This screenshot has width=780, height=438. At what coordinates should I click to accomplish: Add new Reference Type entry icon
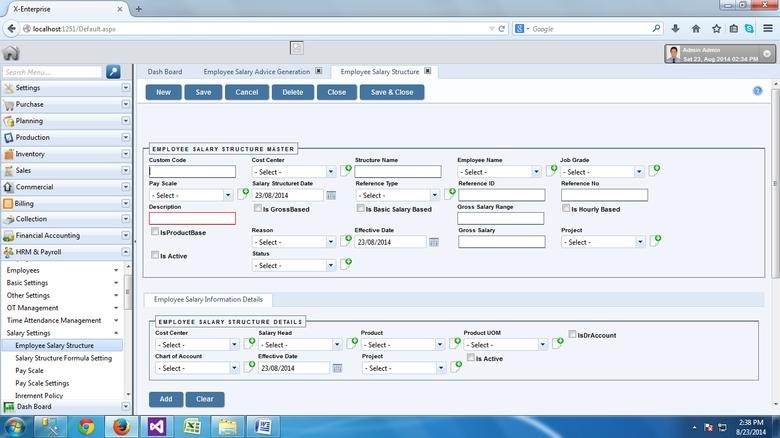450,194
